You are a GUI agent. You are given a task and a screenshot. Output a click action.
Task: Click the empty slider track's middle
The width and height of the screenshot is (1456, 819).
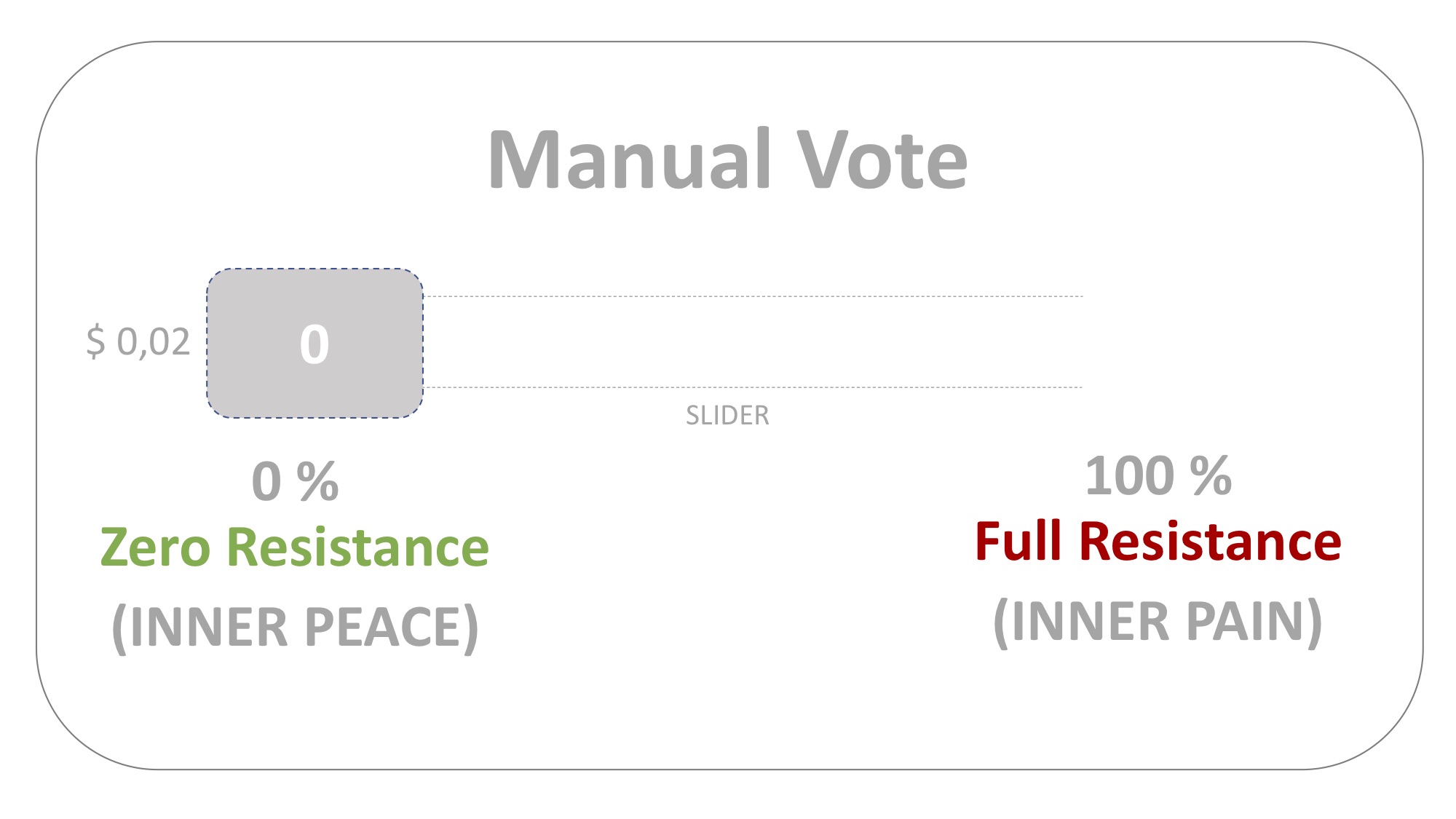point(753,342)
